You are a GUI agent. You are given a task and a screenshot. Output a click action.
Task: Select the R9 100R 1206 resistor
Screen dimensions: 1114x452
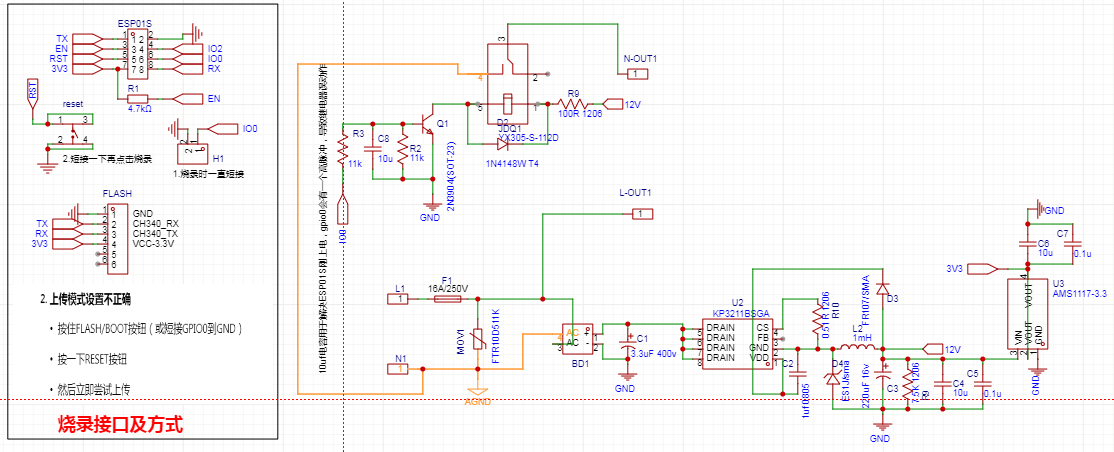click(x=572, y=103)
